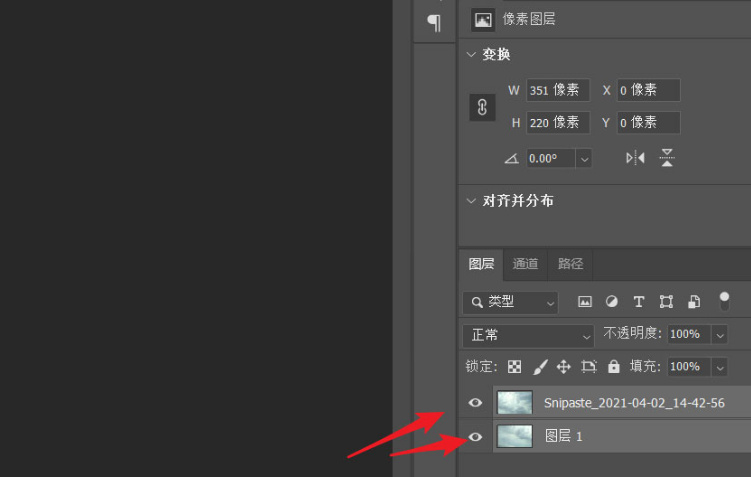751x477 pixels.
Task: Hide the 图层 1 layer
Action: tap(475, 437)
